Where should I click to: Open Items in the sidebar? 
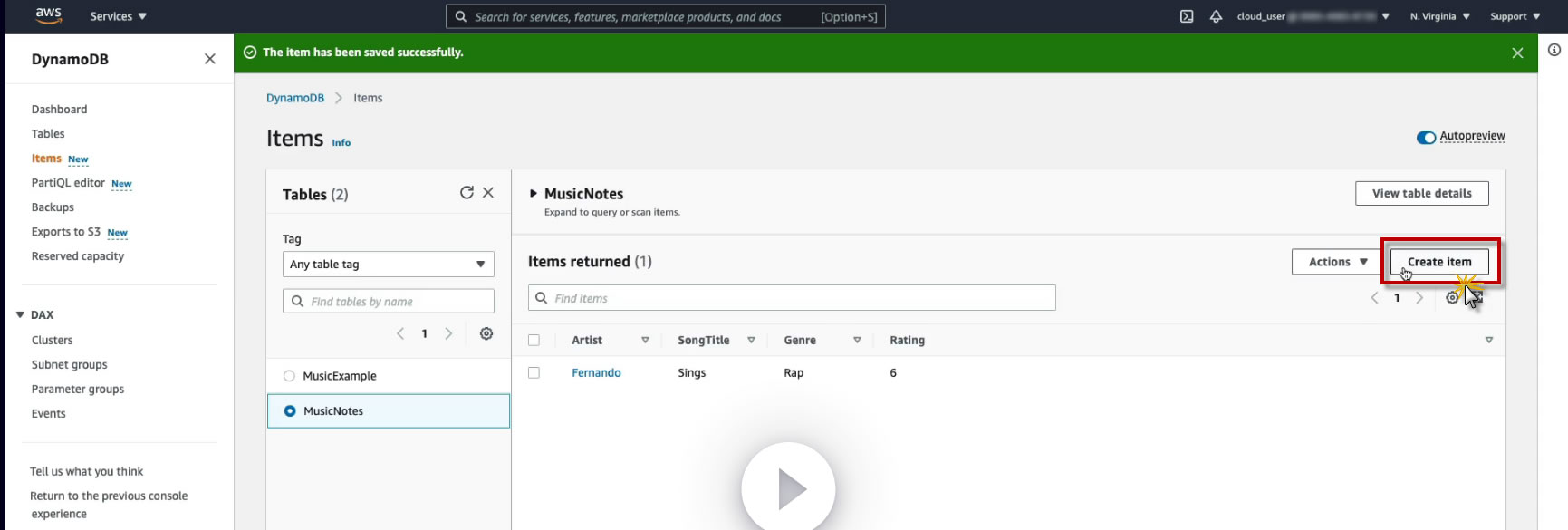click(46, 159)
